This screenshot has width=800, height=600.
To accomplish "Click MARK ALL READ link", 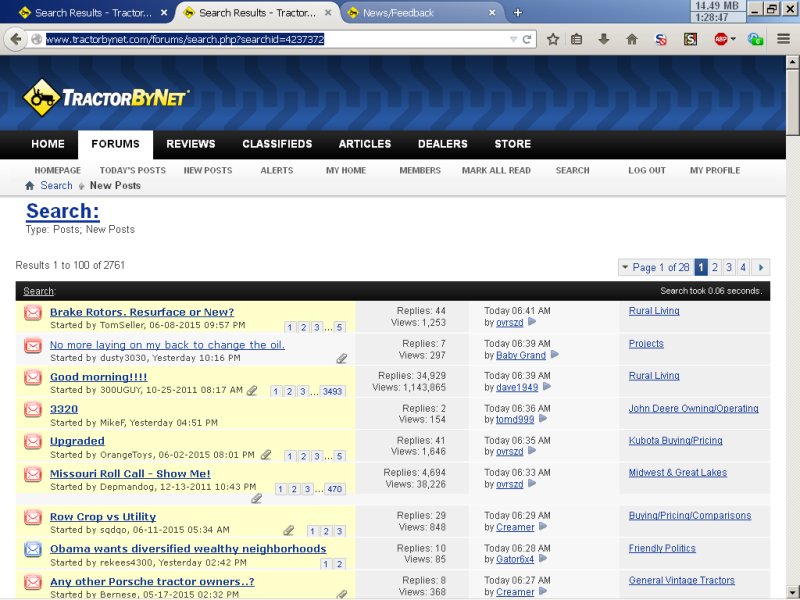I will coord(496,170).
